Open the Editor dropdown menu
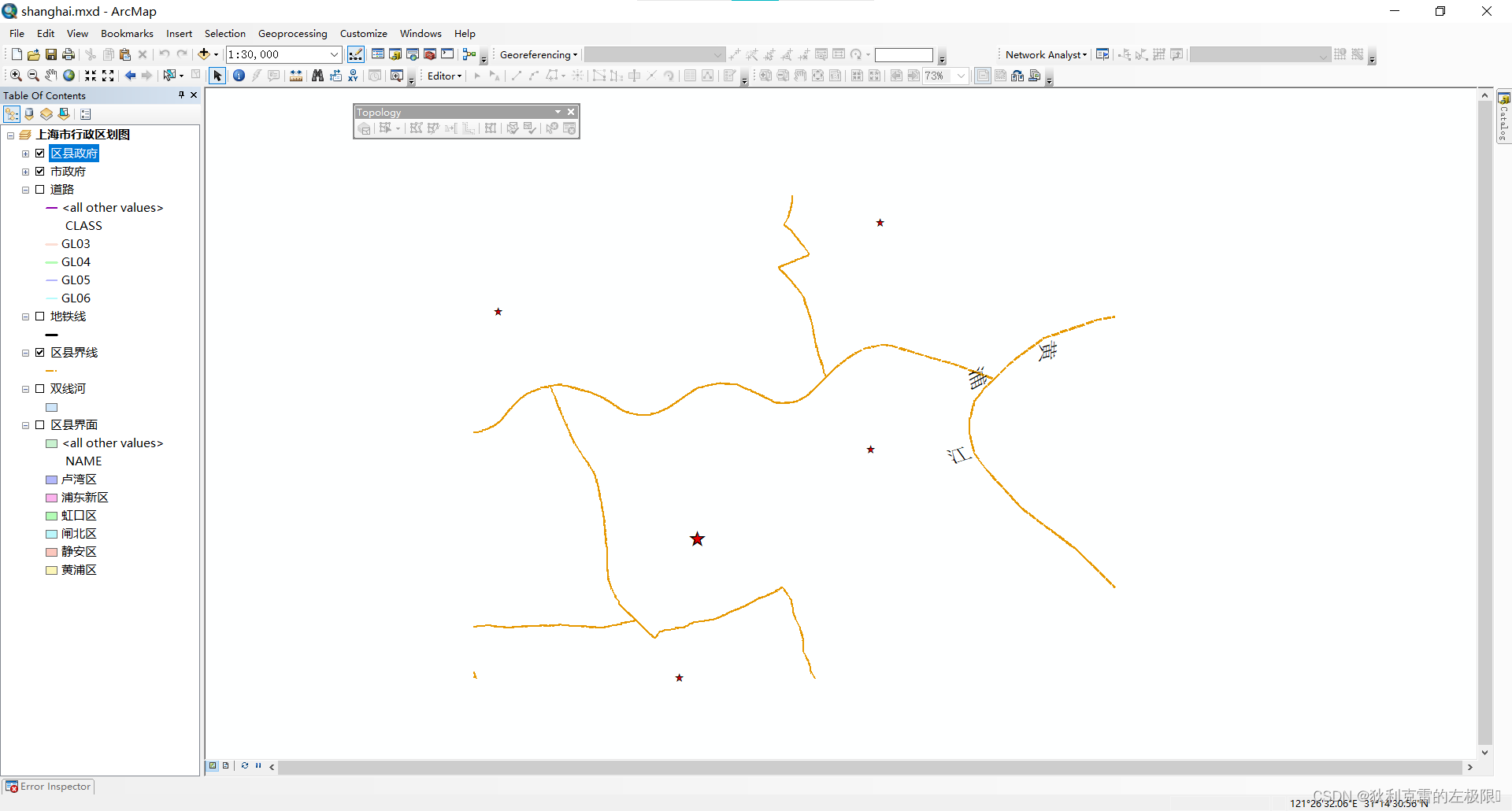This screenshot has width=1512, height=811. (443, 76)
